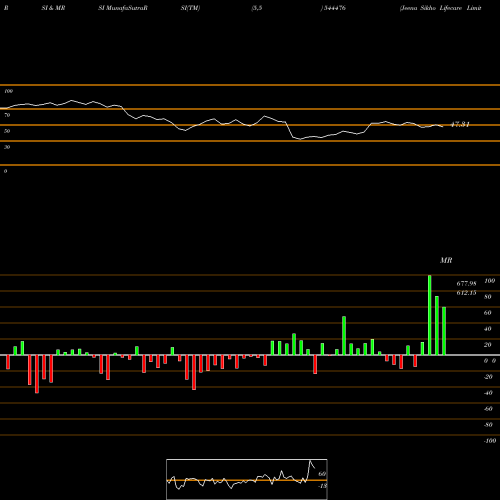Click the RSI 100 level label

pos(8,91)
